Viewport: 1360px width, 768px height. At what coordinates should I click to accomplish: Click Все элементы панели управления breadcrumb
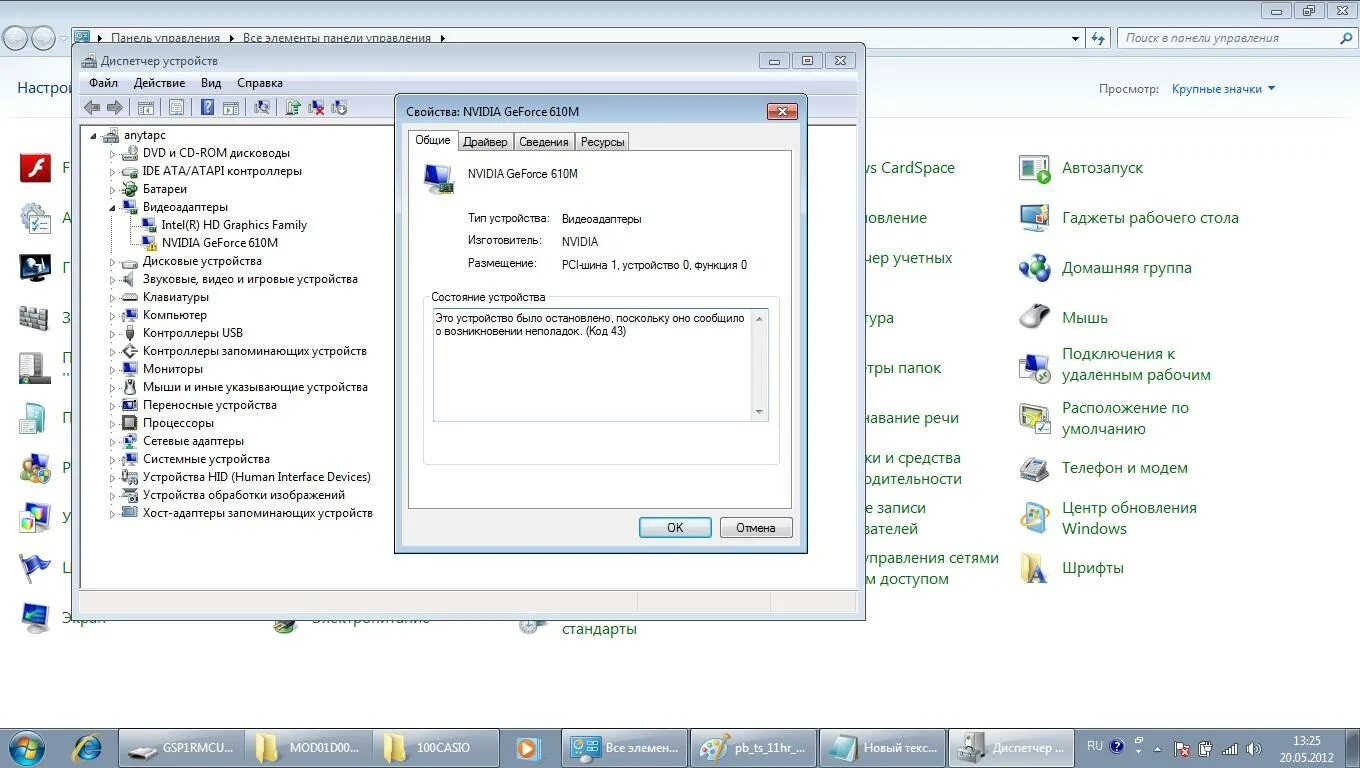pyautogui.click(x=337, y=38)
